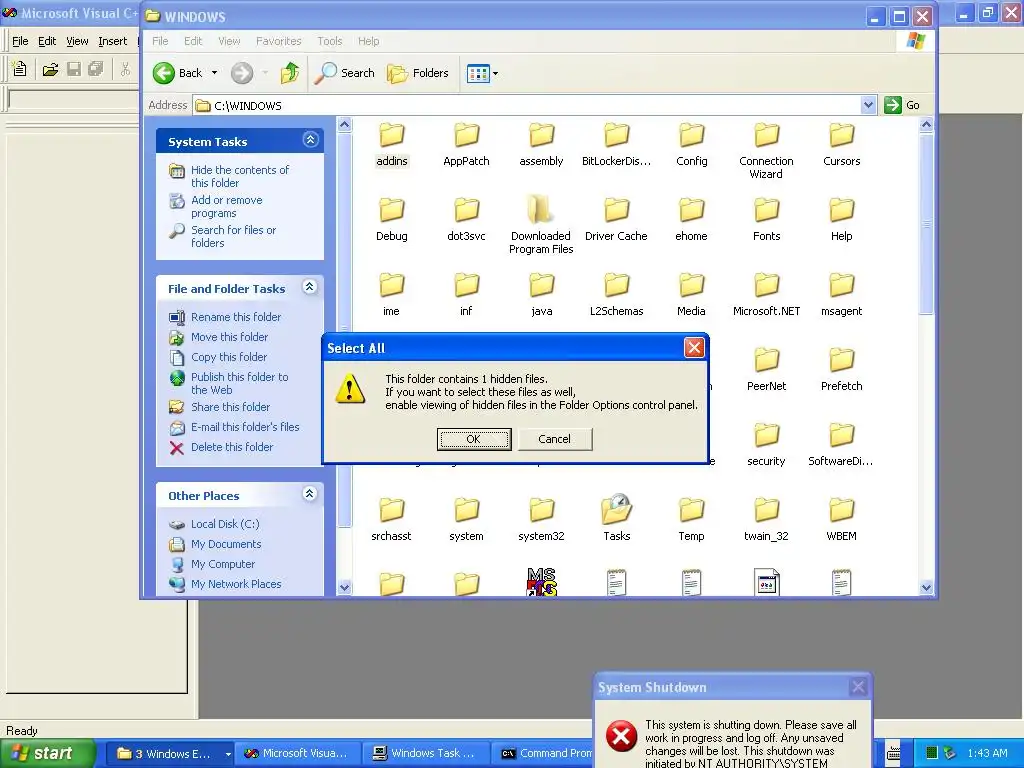The height and width of the screenshot is (768, 1024).
Task: Click the Back arrow icon in Explorer
Action: coord(164,73)
